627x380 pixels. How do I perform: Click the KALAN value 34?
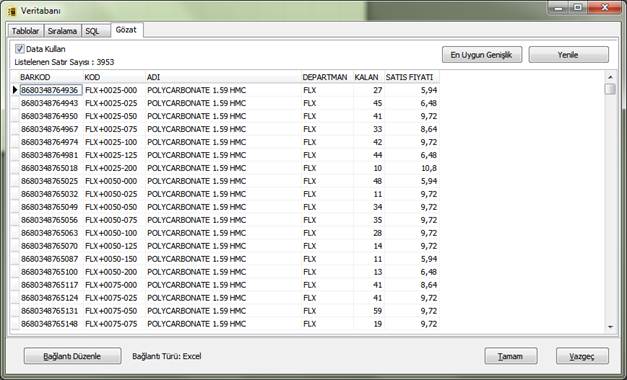coord(369,207)
